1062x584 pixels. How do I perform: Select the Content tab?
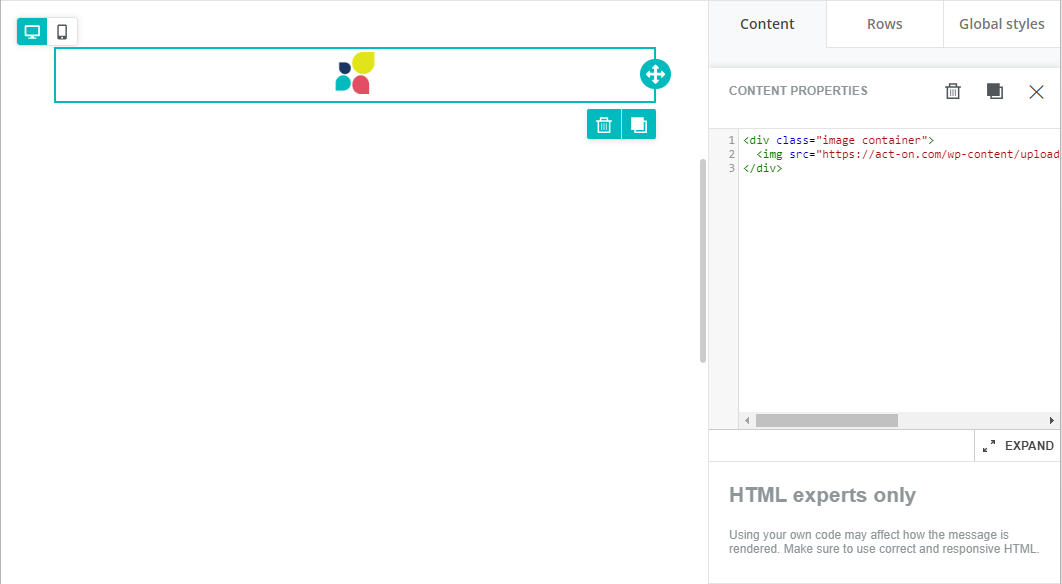(x=766, y=23)
